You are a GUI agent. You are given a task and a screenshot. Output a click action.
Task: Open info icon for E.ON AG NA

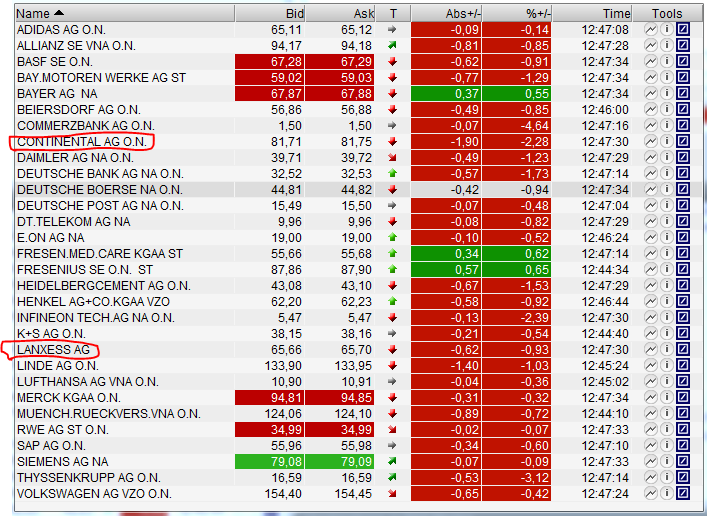coord(667,238)
